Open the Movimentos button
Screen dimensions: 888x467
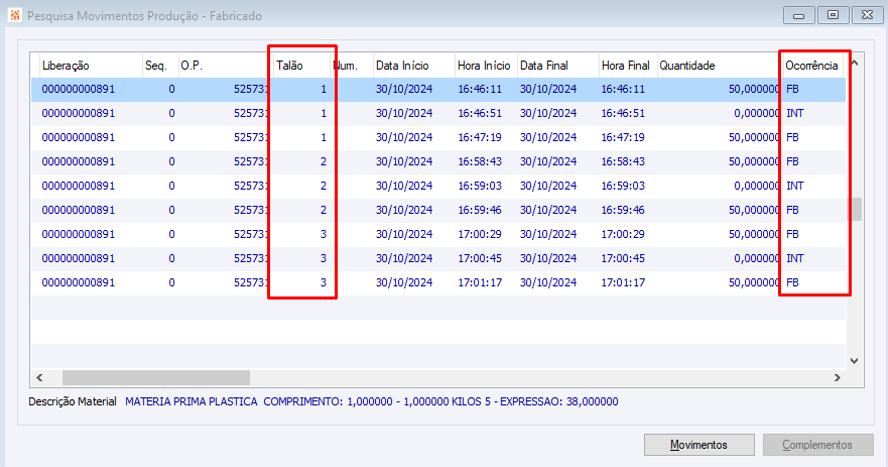click(x=699, y=445)
